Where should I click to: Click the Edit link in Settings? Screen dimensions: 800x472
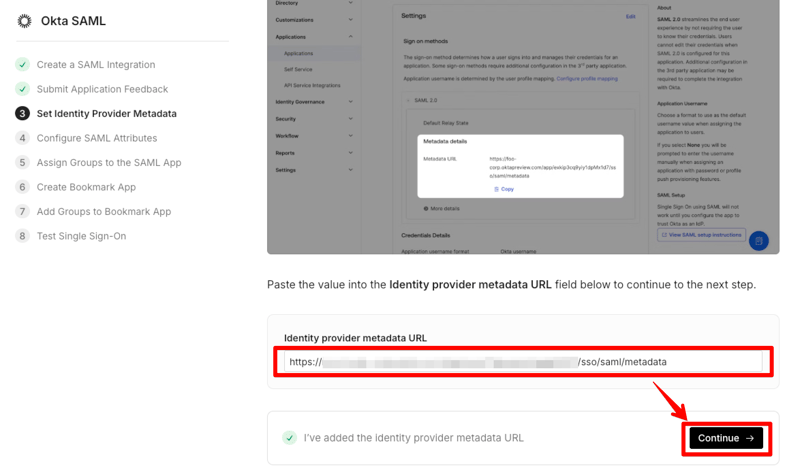tap(630, 17)
